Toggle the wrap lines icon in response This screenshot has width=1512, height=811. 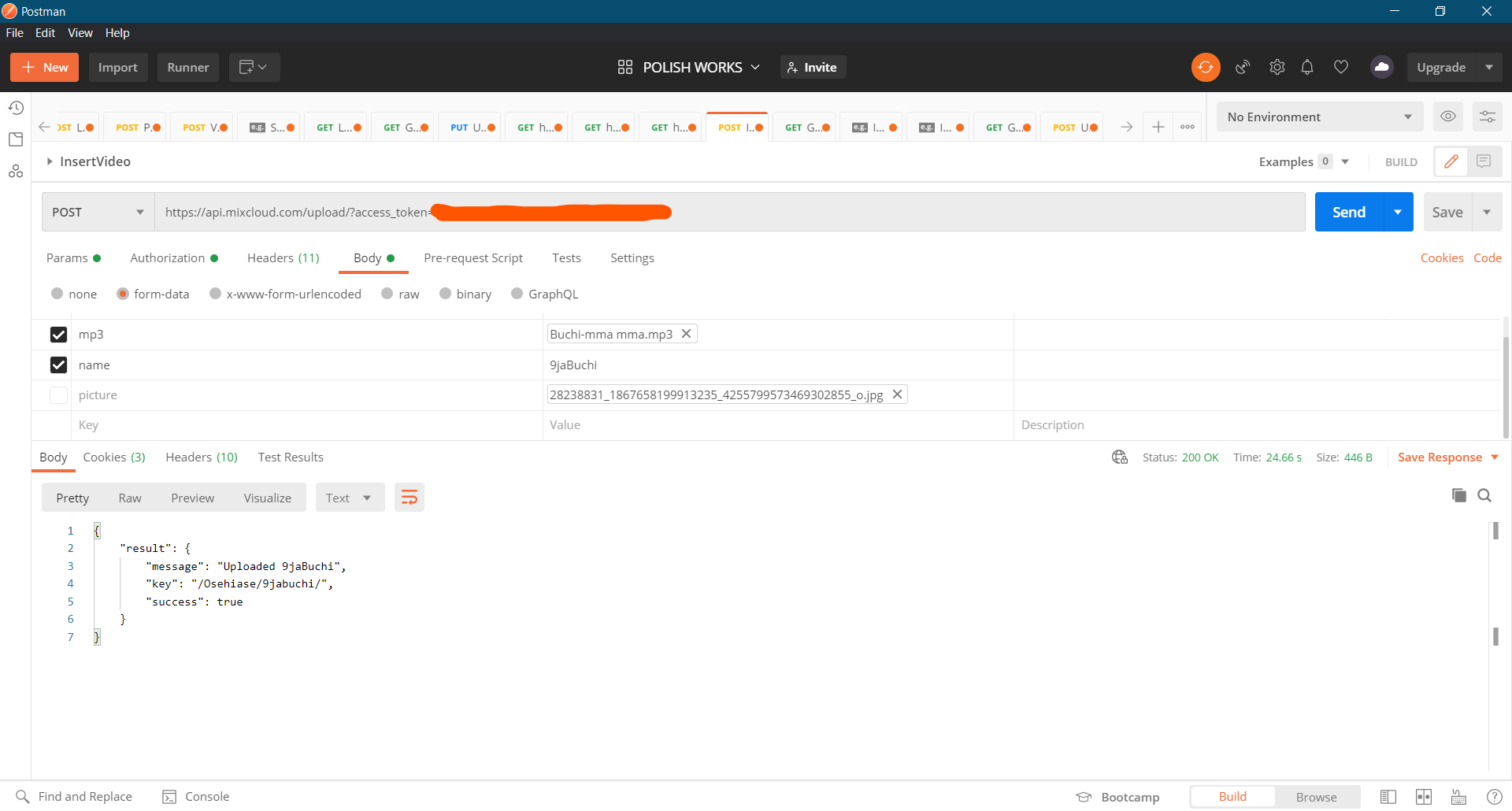tap(409, 498)
